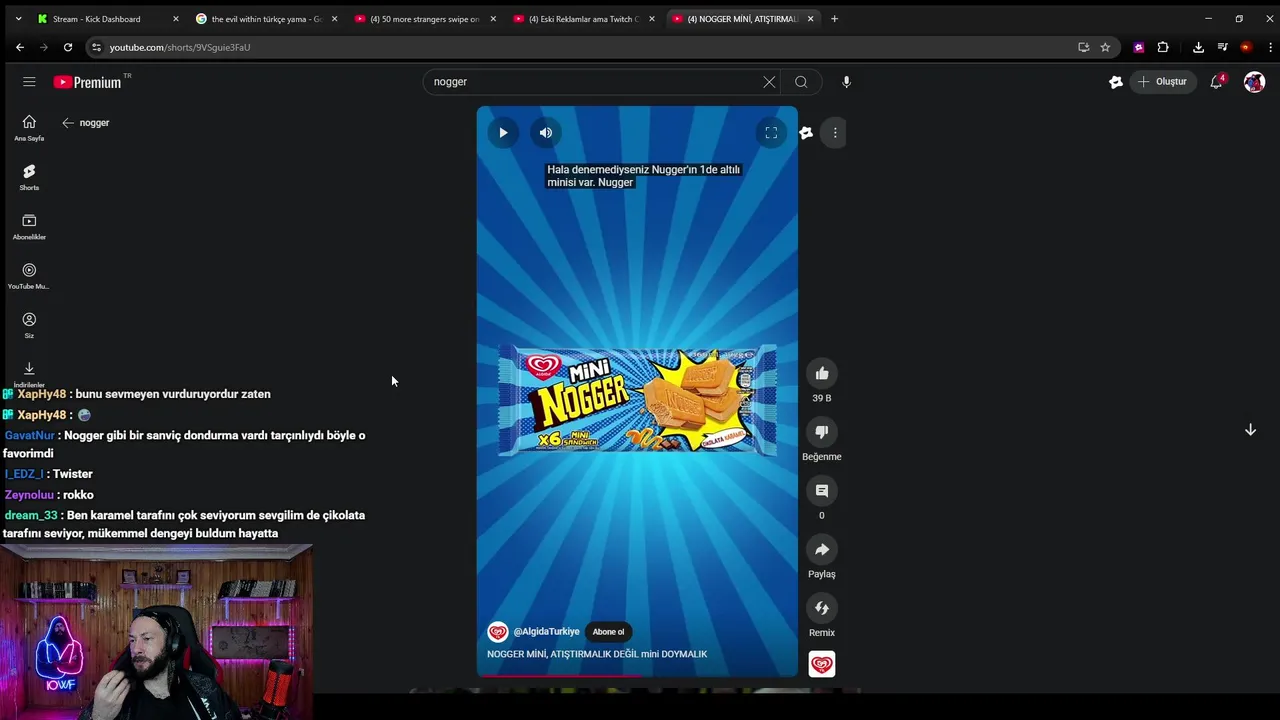Click chat user dream_33's name
Image resolution: width=1280 pixels, height=720 pixels.
31,516
